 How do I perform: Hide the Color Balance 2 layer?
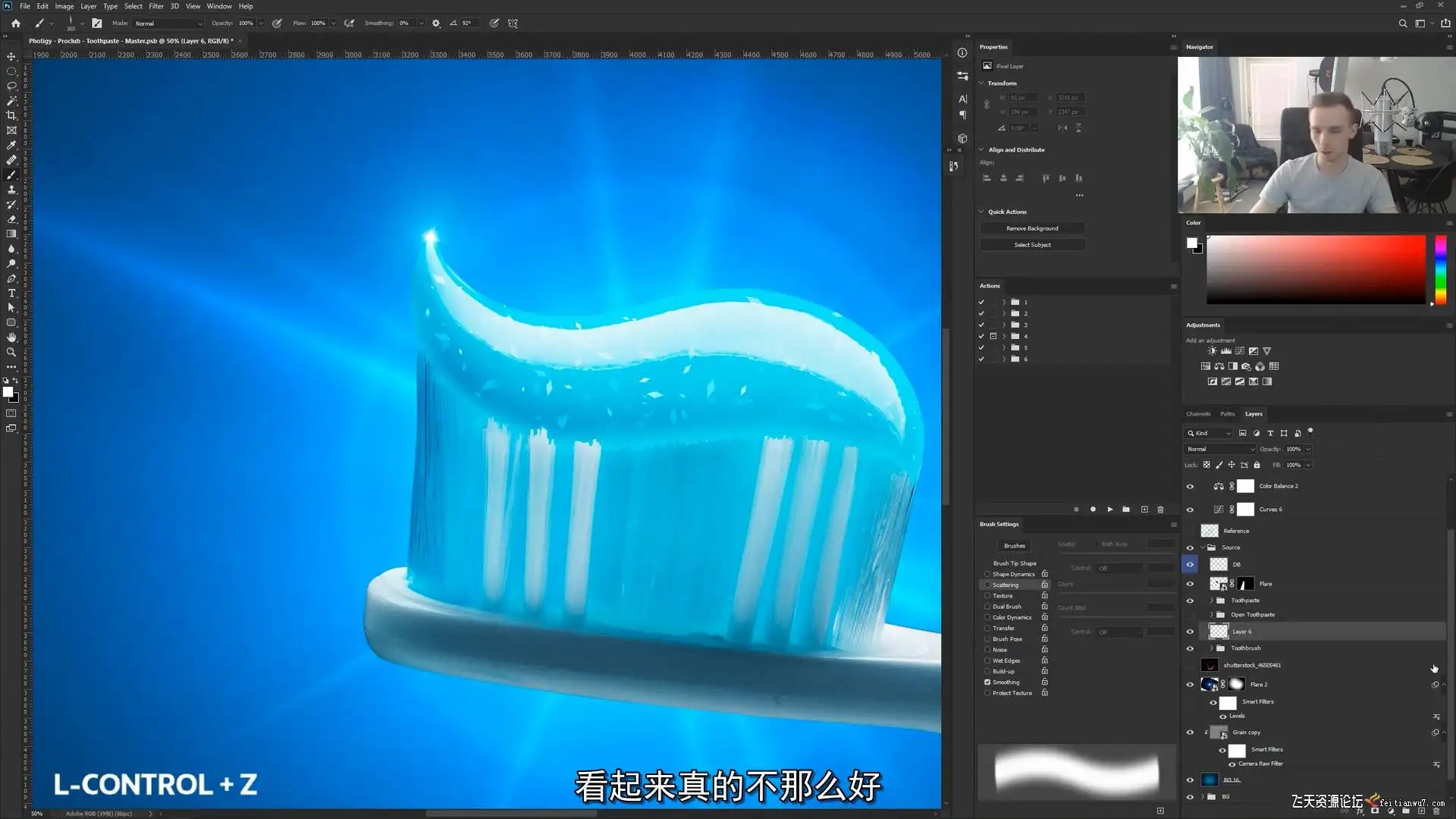click(x=1190, y=486)
